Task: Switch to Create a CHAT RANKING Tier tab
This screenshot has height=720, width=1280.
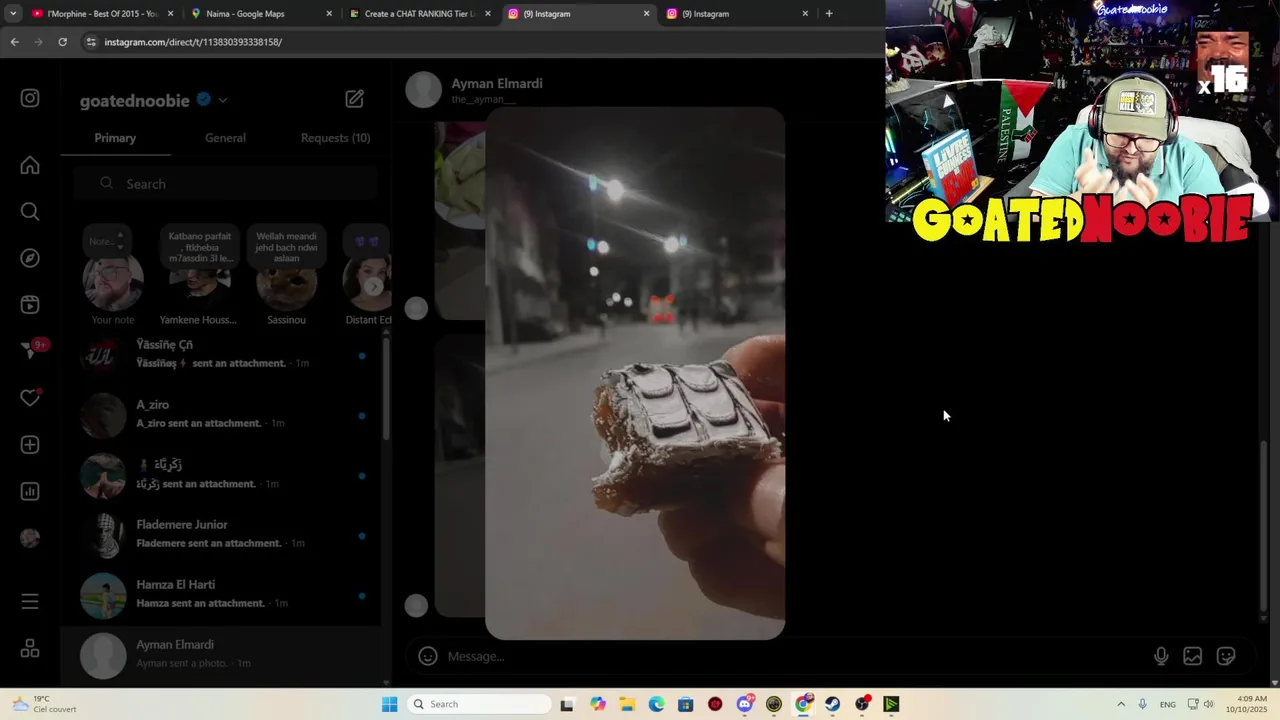Action: pos(419,14)
